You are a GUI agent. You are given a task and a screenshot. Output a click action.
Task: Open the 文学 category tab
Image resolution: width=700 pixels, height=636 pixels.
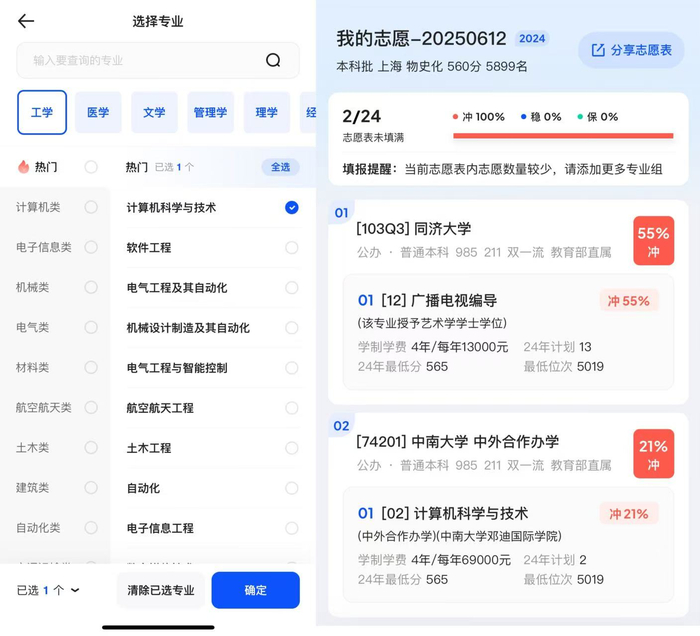click(154, 112)
